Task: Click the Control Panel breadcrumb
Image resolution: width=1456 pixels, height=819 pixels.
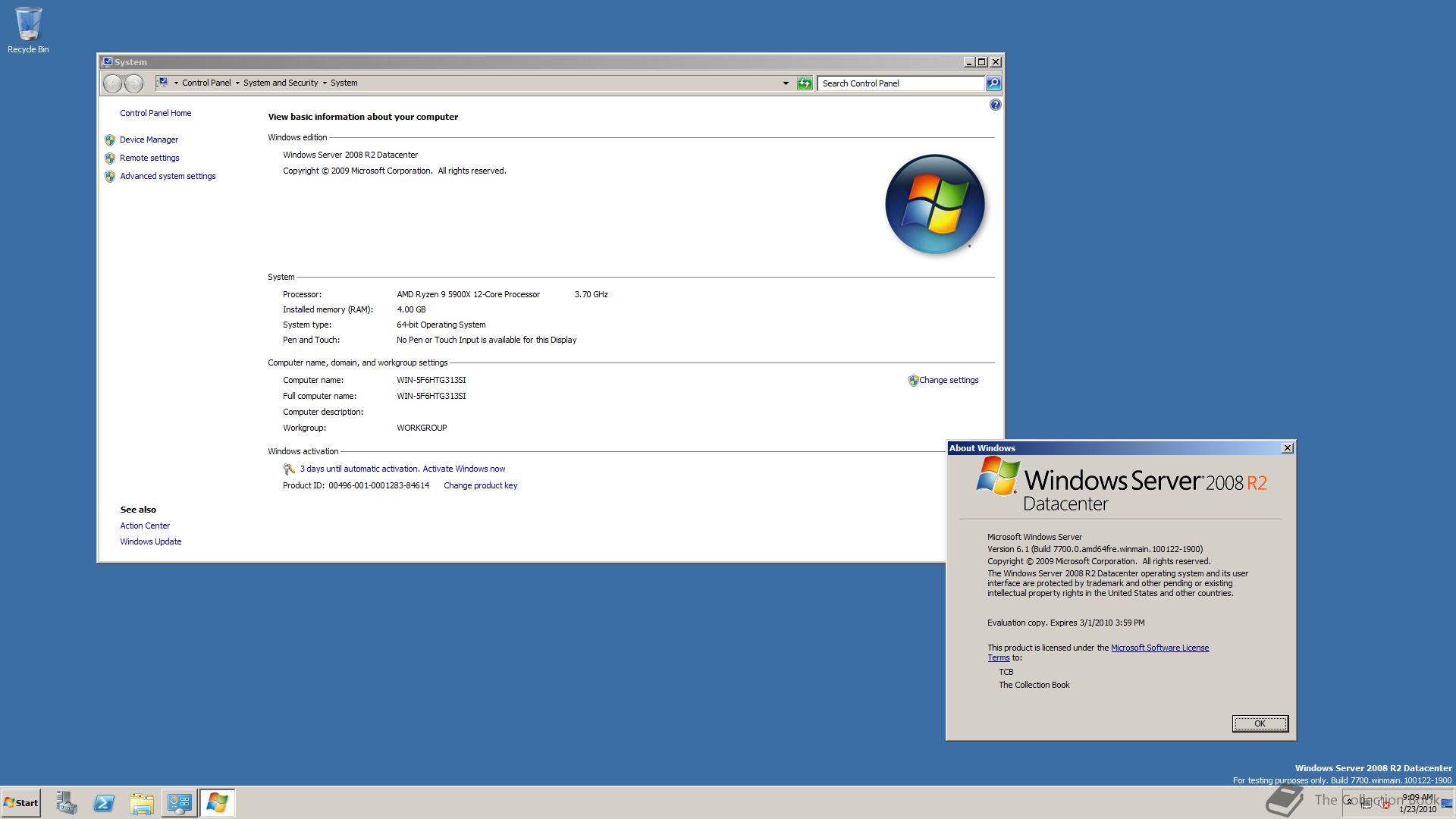Action: (206, 83)
